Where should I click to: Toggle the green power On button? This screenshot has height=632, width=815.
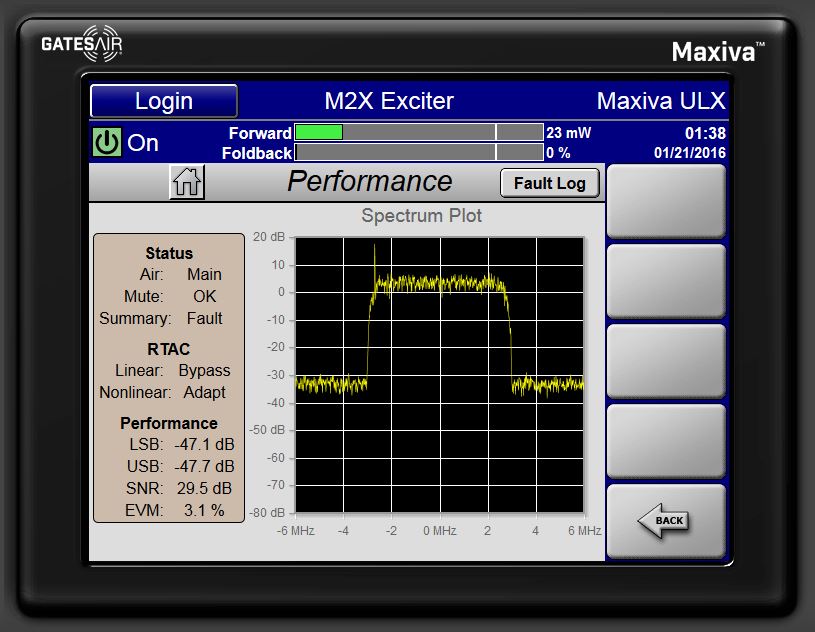point(107,142)
